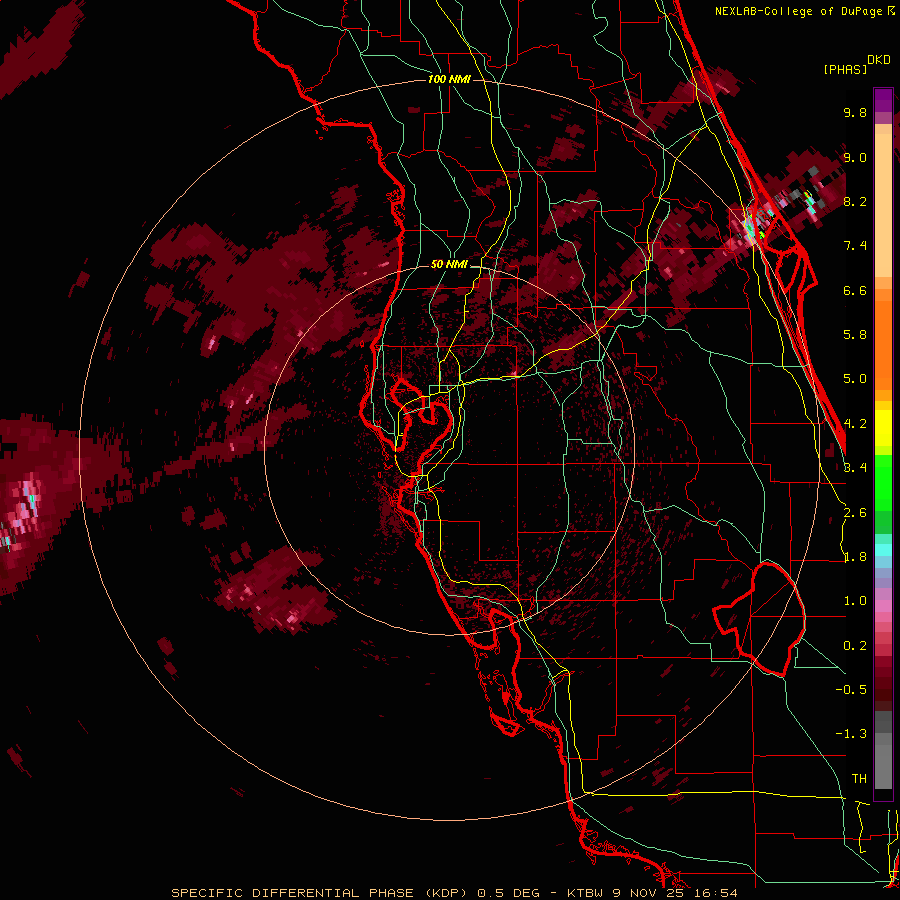The width and height of the screenshot is (900, 900).
Task: Select the 6.6 value on the scale
Action: (x=855, y=290)
